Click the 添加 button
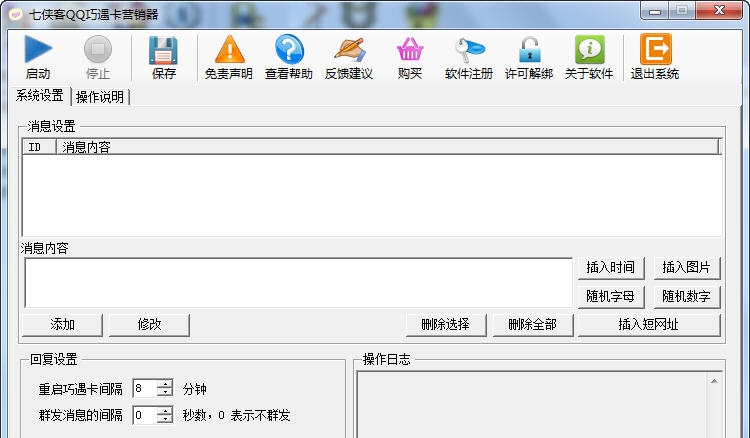The image size is (750, 438). (x=62, y=325)
